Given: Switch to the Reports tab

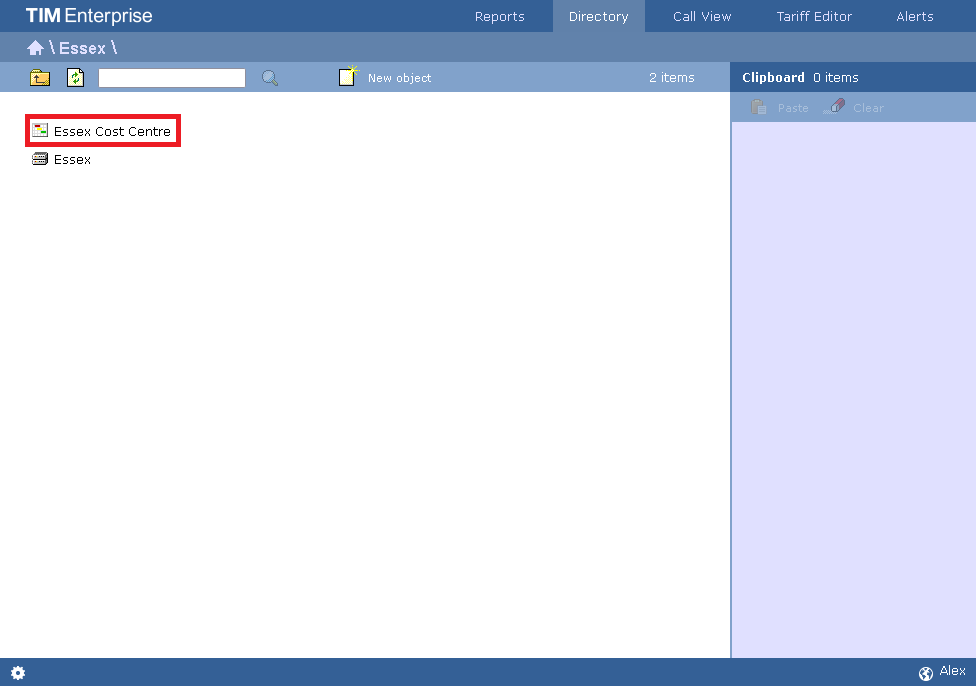Looking at the screenshot, I should 499,17.
